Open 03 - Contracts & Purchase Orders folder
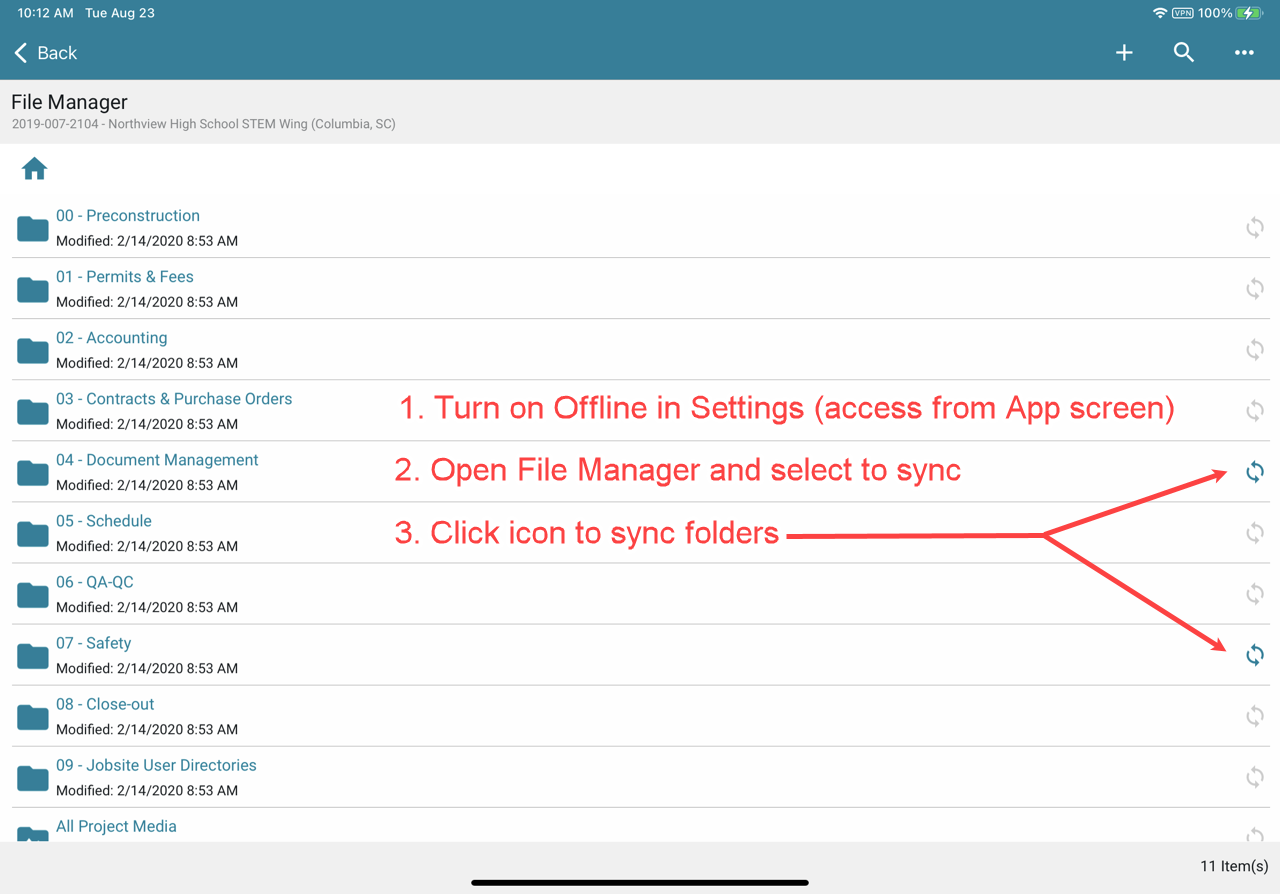1280x894 pixels. [x=174, y=399]
